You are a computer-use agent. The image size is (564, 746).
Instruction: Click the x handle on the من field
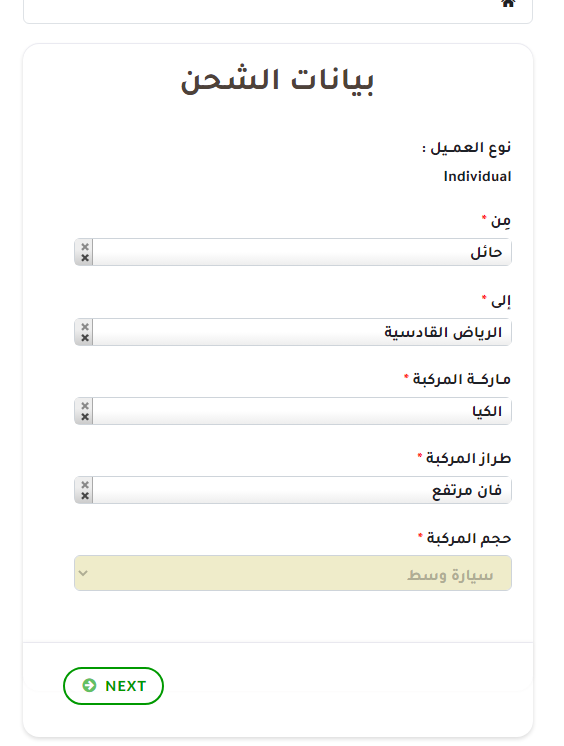[x=84, y=252]
